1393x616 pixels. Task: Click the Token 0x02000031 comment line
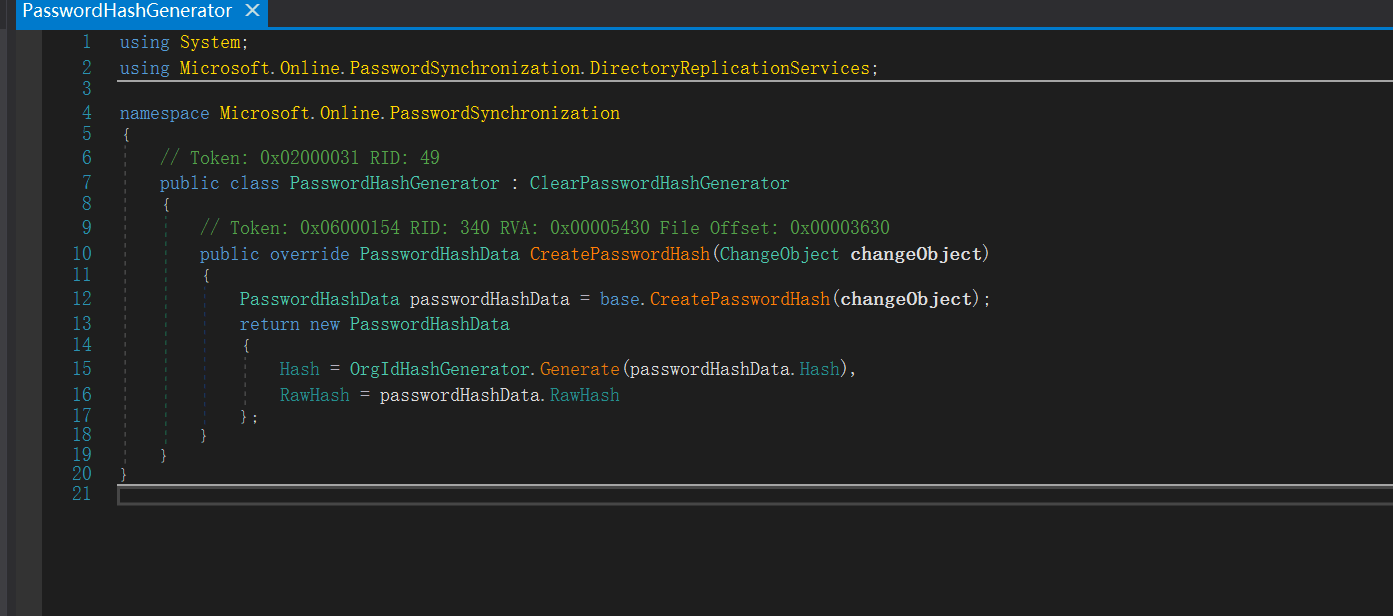coord(300,158)
